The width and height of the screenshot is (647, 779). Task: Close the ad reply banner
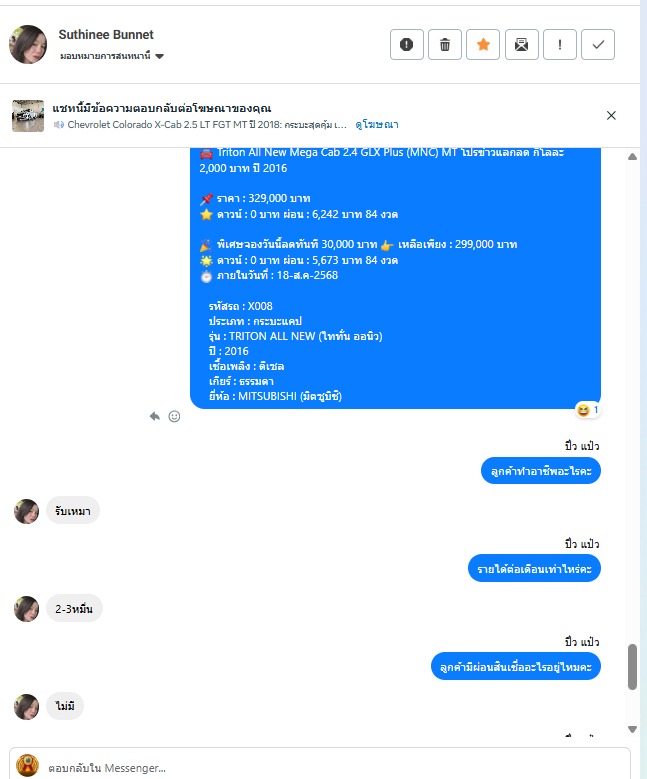click(611, 115)
